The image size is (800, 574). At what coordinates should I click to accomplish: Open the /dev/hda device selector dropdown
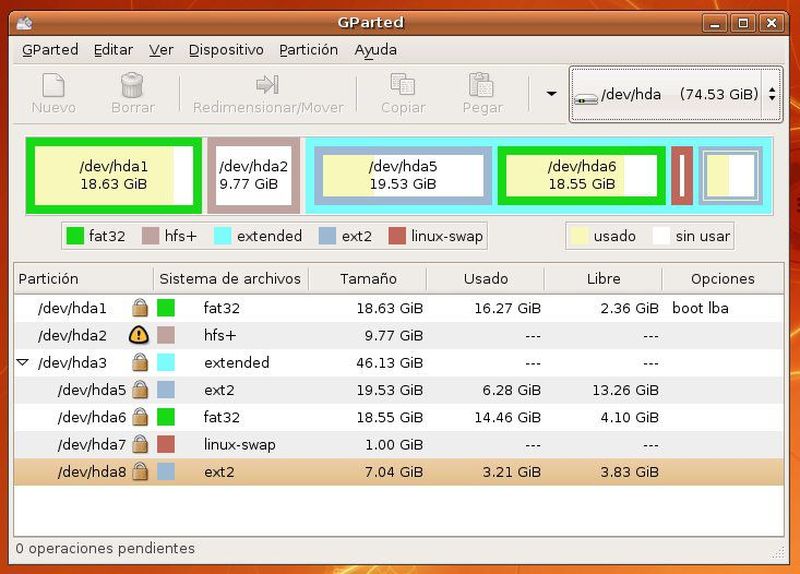pyautogui.click(x=674, y=95)
